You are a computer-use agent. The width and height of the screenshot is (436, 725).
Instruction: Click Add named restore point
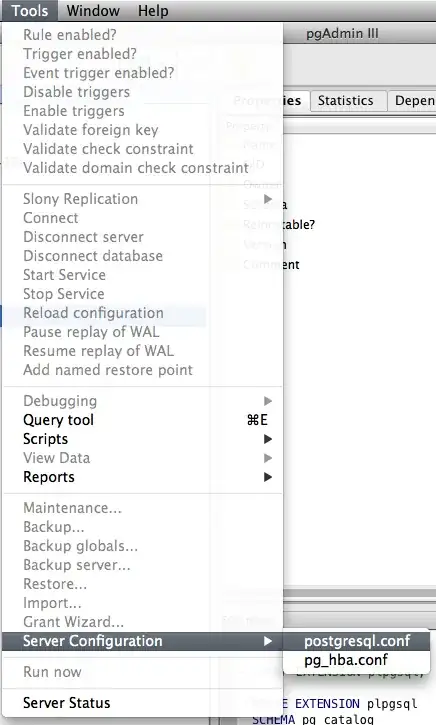click(x=142, y=370)
